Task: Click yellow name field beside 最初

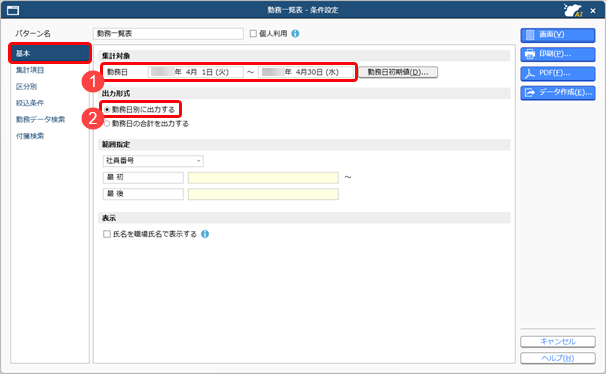Action: click(x=263, y=177)
